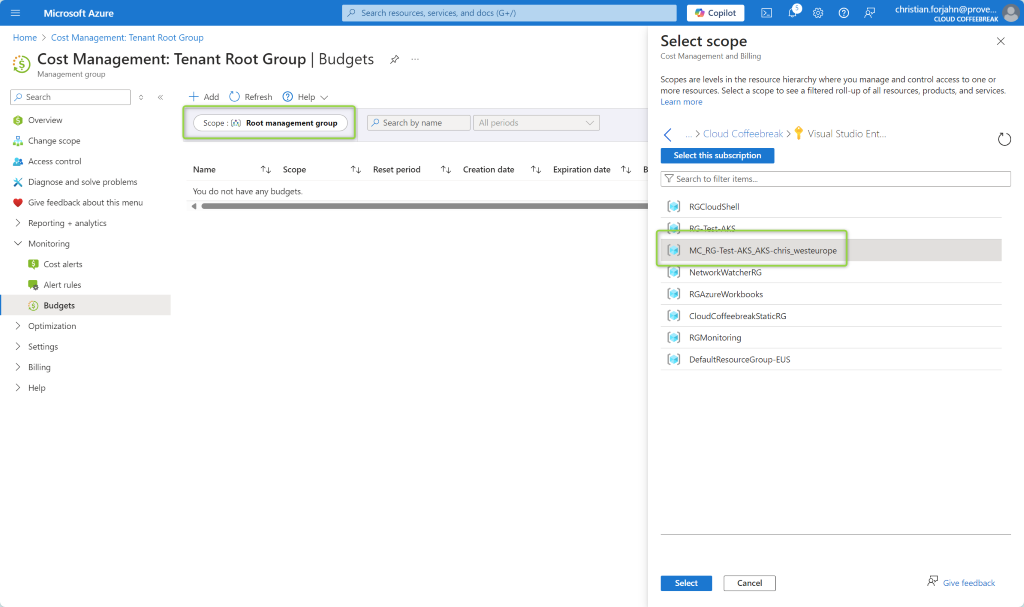Refresh the budgets list
Image resolution: width=1024 pixels, height=607 pixels.
(251, 97)
